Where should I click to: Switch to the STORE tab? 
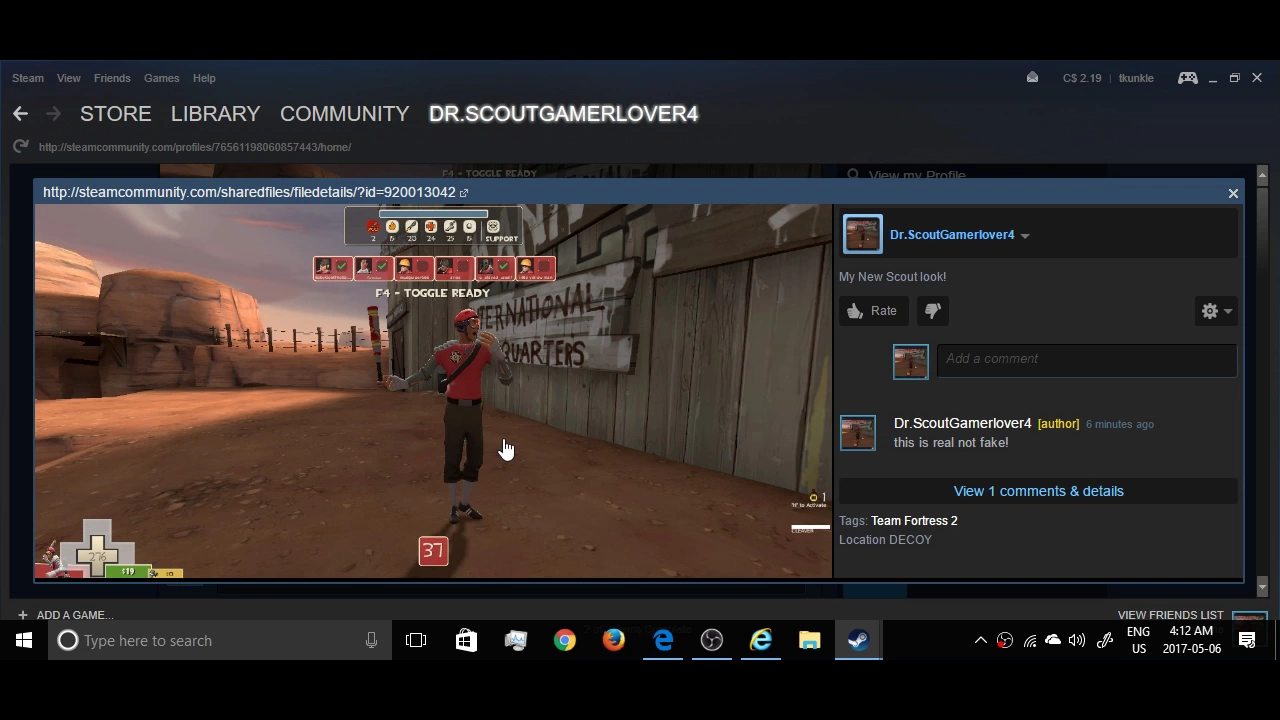pos(116,114)
